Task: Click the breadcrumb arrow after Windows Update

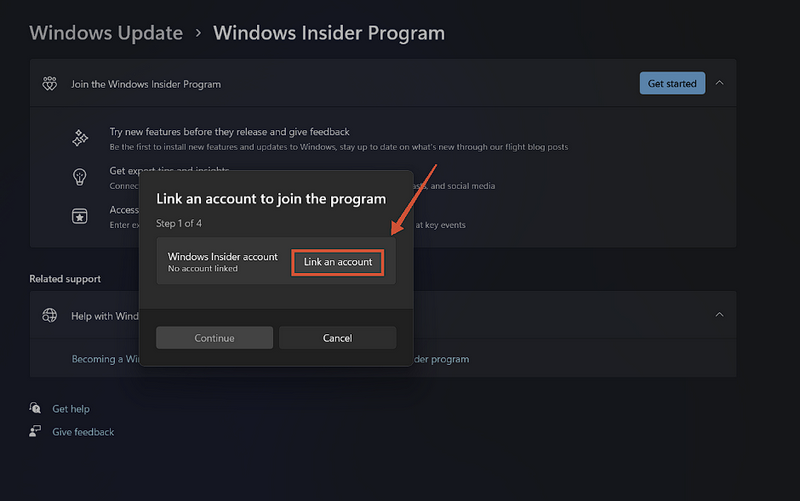Action: point(198,33)
